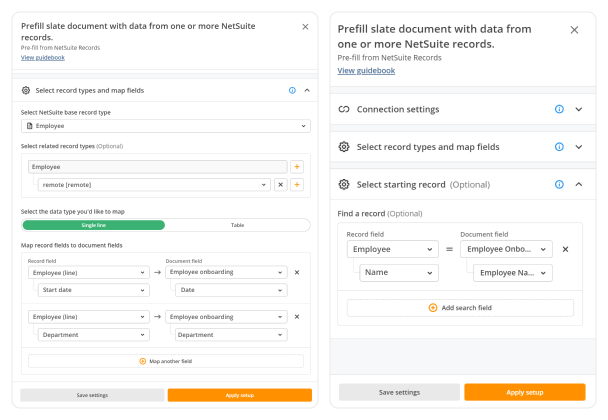Switch data type to Table
The width and height of the screenshot is (608, 420).
pos(237,225)
